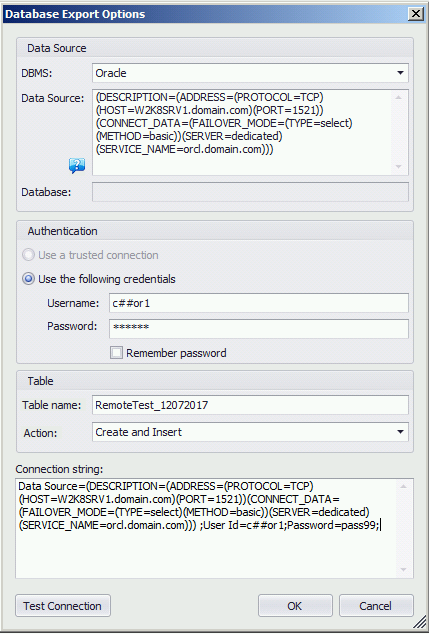The image size is (429, 634).
Task: Click the Test Connection button
Action: click(x=63, y=606)
